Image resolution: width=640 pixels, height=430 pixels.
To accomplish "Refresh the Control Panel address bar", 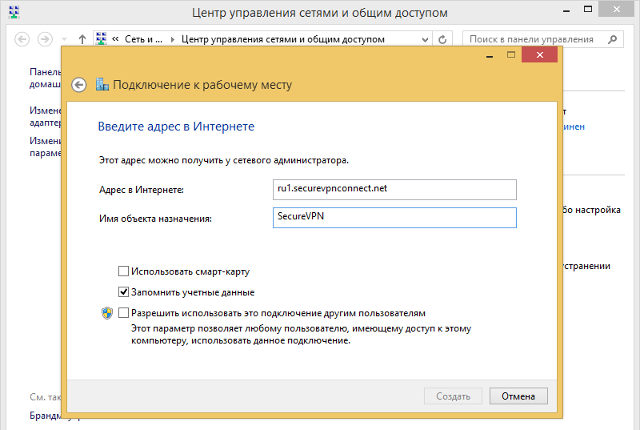I will tap(442, 40).
